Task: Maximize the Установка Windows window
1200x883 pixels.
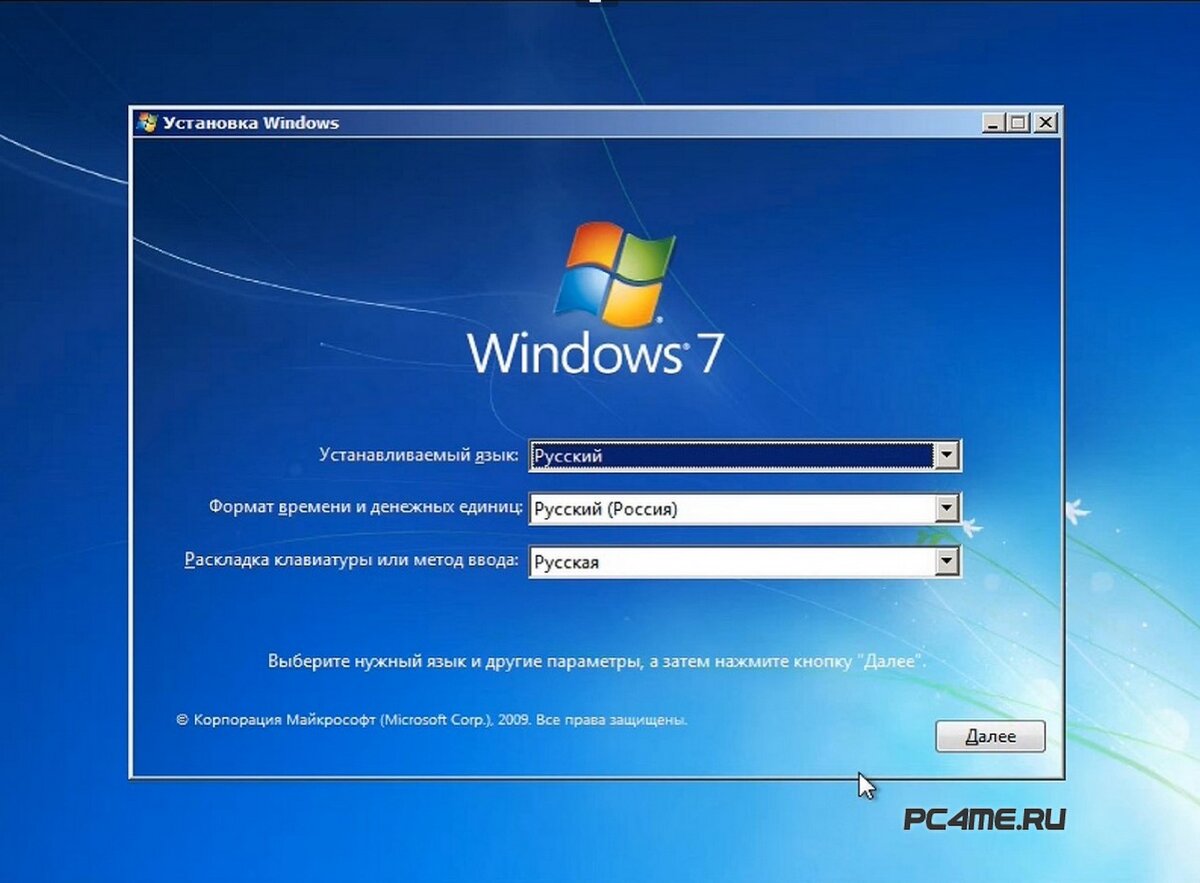Action: 1018,123
